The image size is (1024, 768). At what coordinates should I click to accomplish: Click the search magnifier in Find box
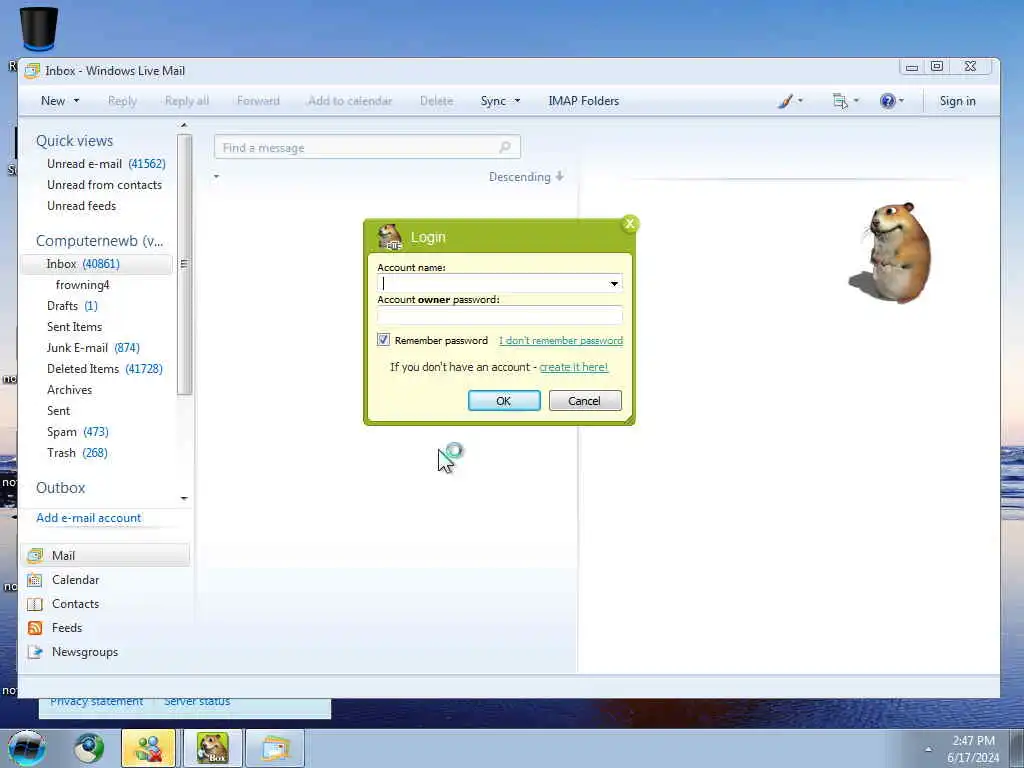[x=505, y=147]
